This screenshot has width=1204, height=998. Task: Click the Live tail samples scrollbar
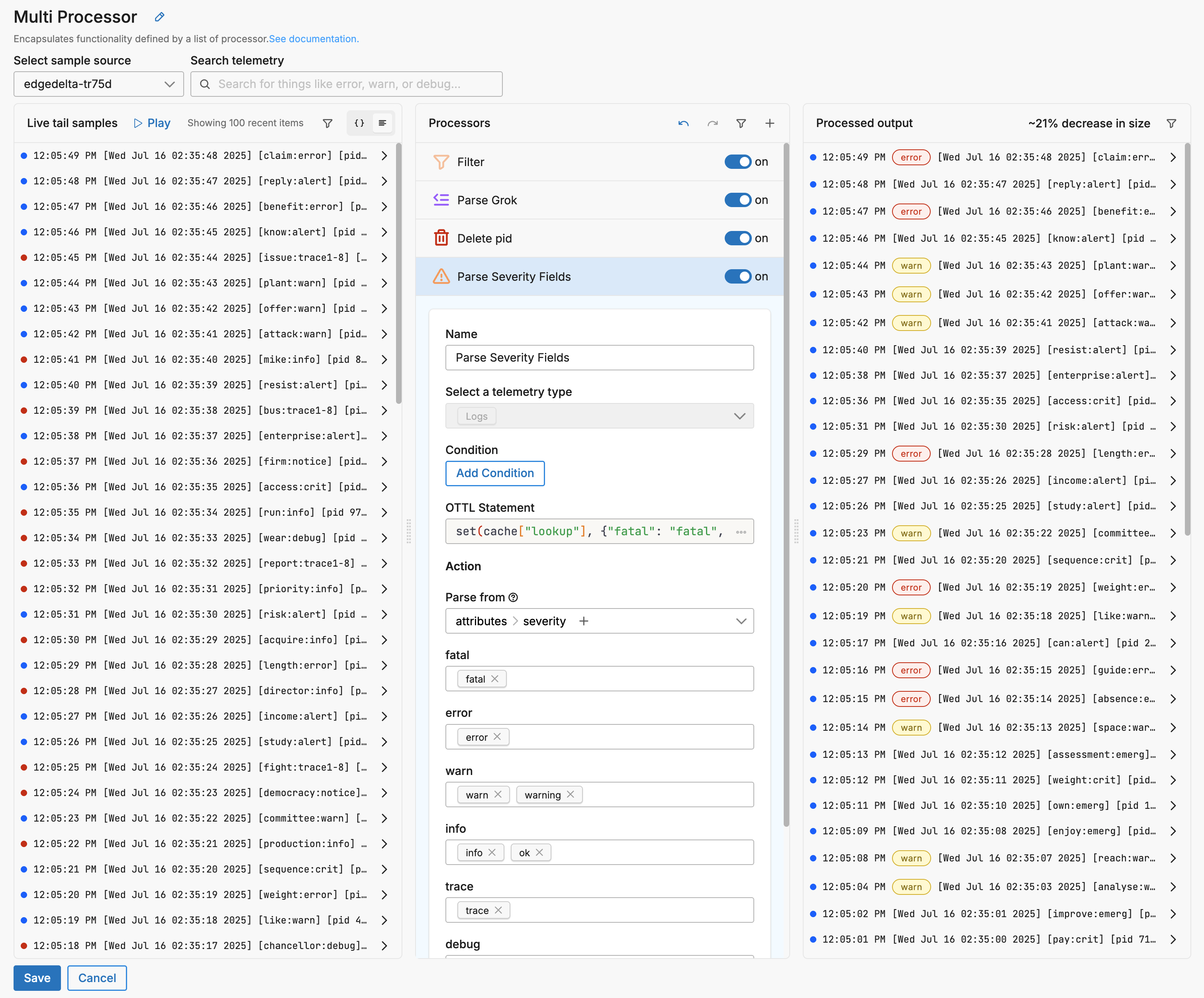click(398, 274)
